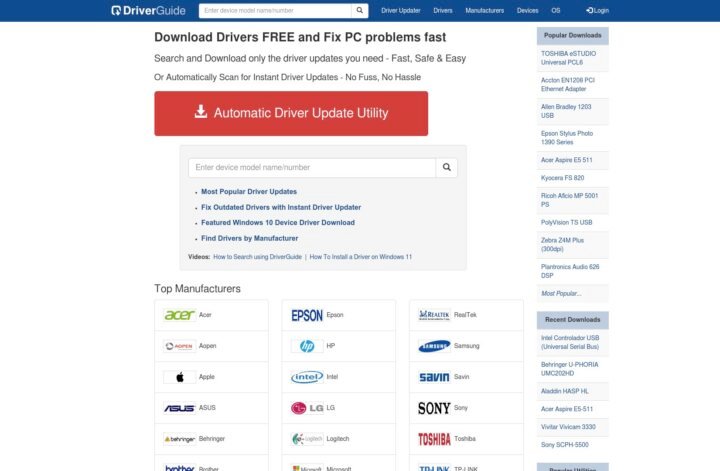
Task: Open the Drivers nav item
Action: 443,11
